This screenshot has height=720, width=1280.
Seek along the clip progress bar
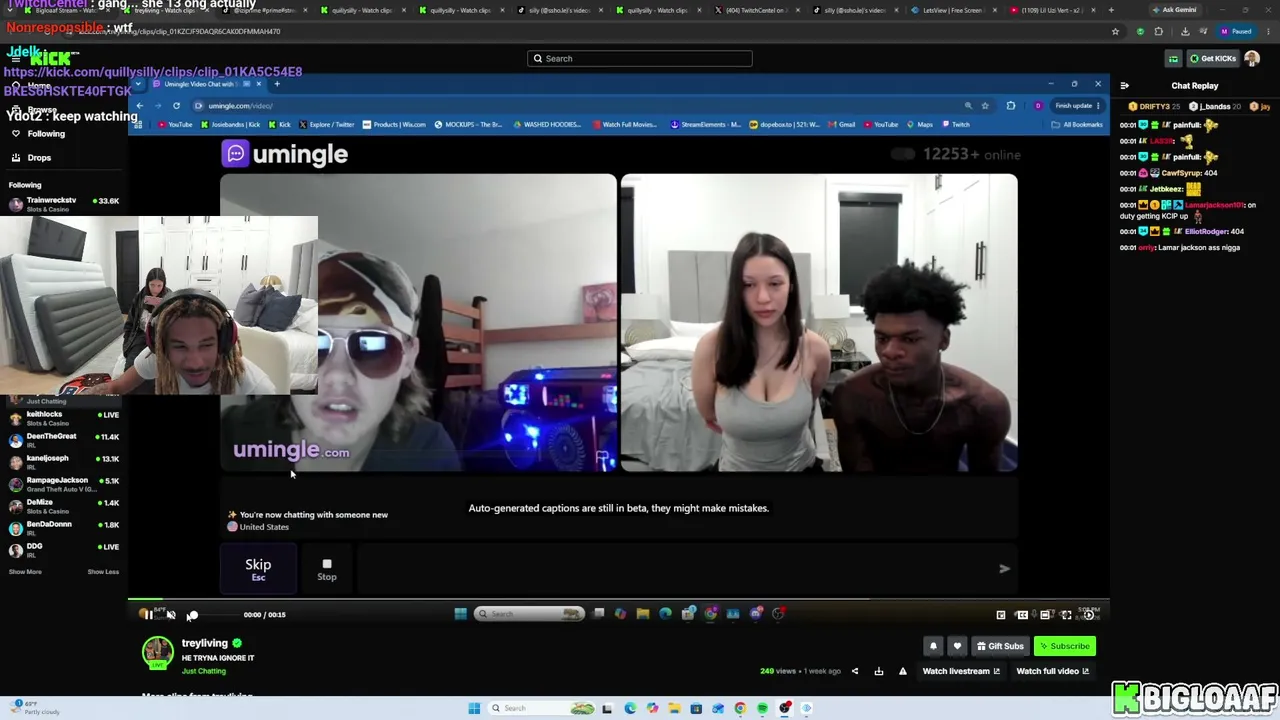click(x=619, y=600)
